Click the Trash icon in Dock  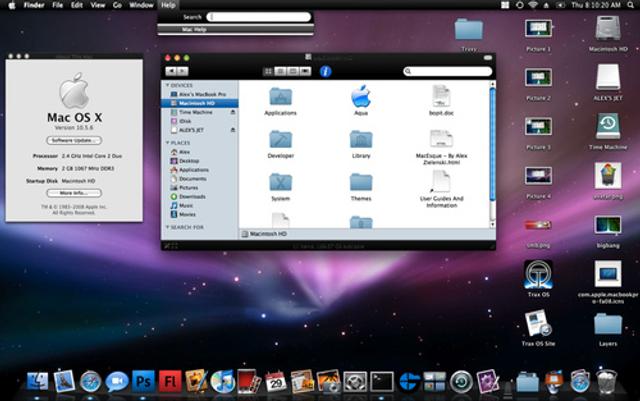pos(607,381)
